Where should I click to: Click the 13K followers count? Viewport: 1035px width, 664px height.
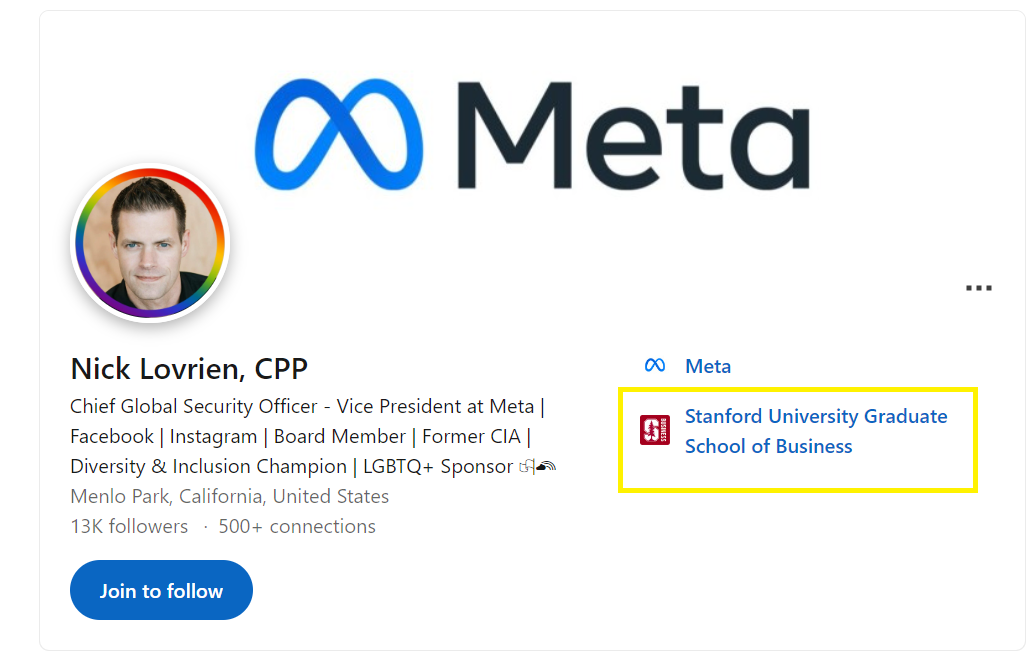(129, 526)
